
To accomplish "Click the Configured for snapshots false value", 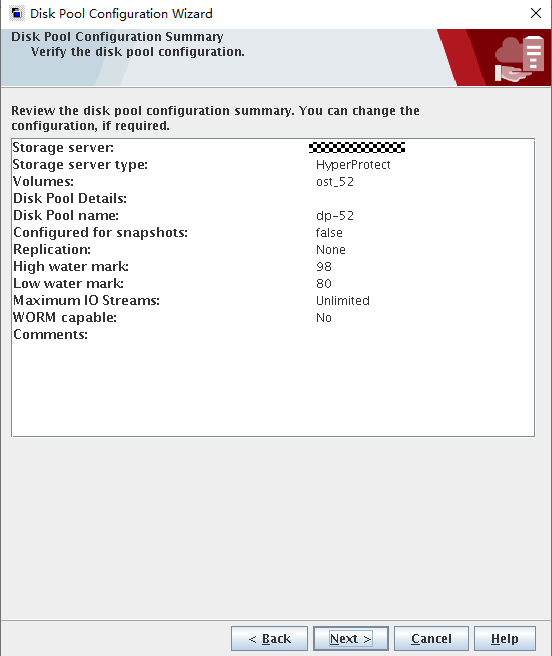I will (329, 233).
